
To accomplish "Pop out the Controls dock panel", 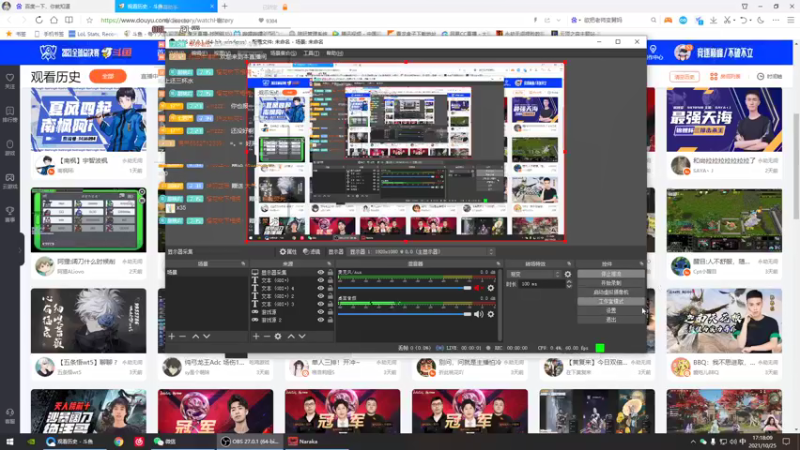I will click(641, 264).
